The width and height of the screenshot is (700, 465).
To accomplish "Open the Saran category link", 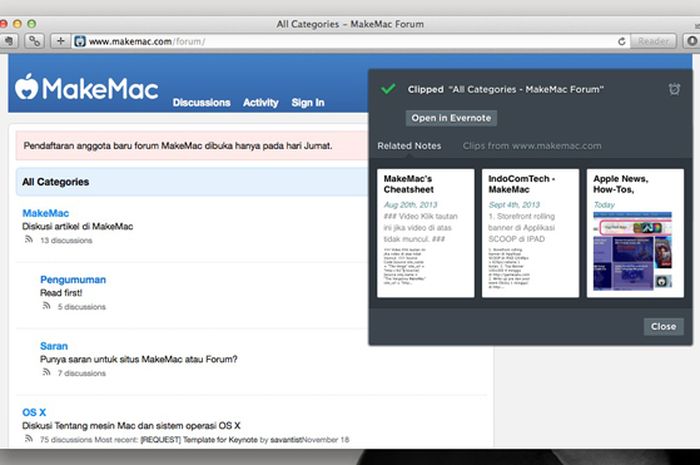I will click(54, 346).
